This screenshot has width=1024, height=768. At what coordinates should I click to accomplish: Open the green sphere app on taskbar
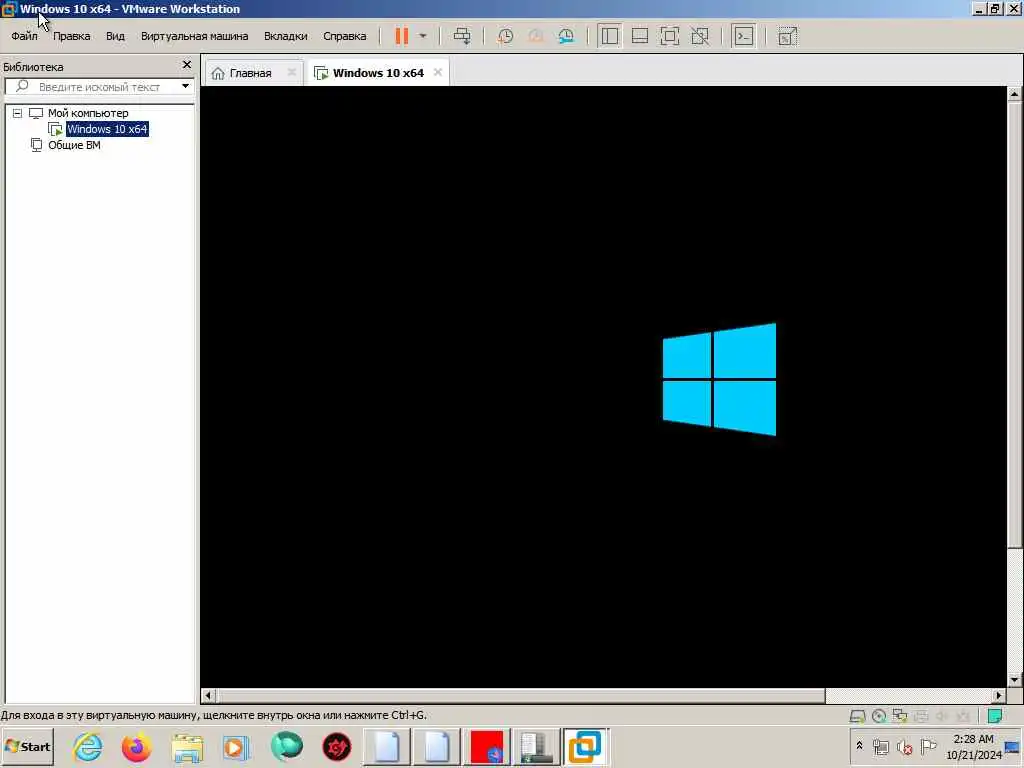pyautogui.click(x=287, y=746)
